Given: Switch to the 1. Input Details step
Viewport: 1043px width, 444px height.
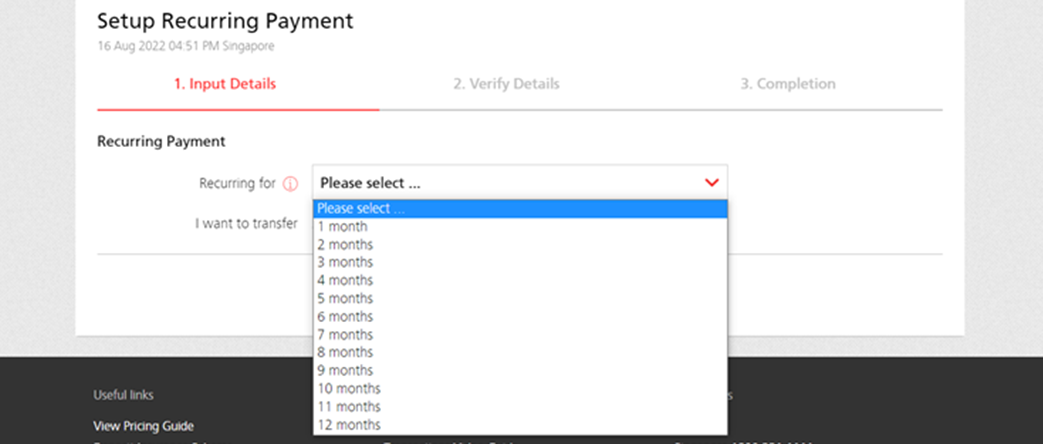Looking at the screenshot, I should (x=225, y=84).
